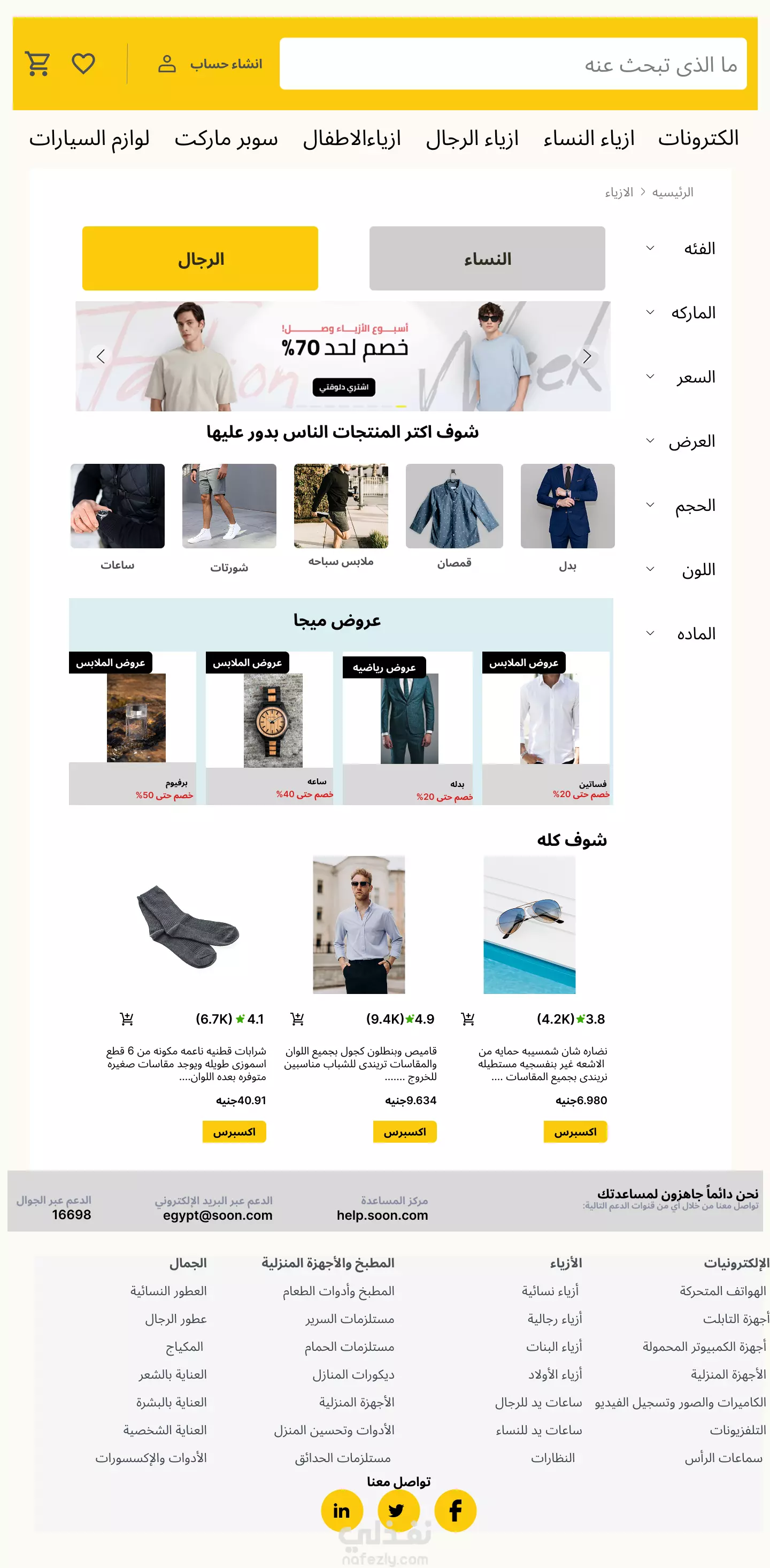This screenshot has height=1568, width=770.
Task: Open the shopping cart icon in header
Action: [x=37, y=63]
